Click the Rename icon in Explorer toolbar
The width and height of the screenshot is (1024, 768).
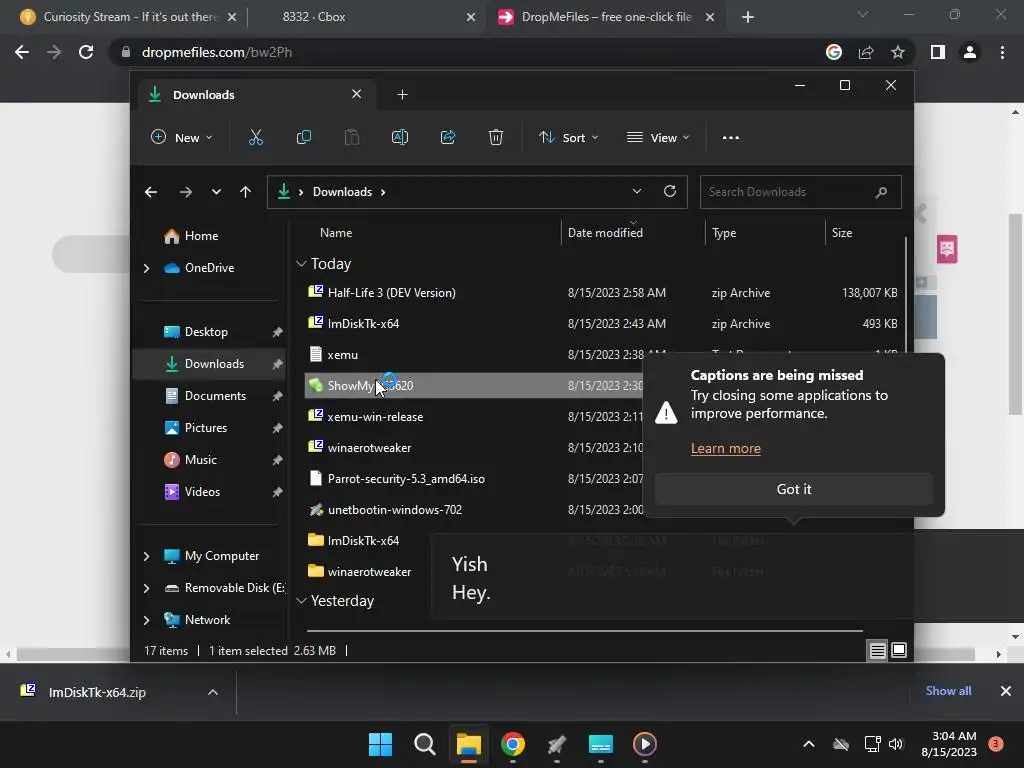(x=400, y=137)
